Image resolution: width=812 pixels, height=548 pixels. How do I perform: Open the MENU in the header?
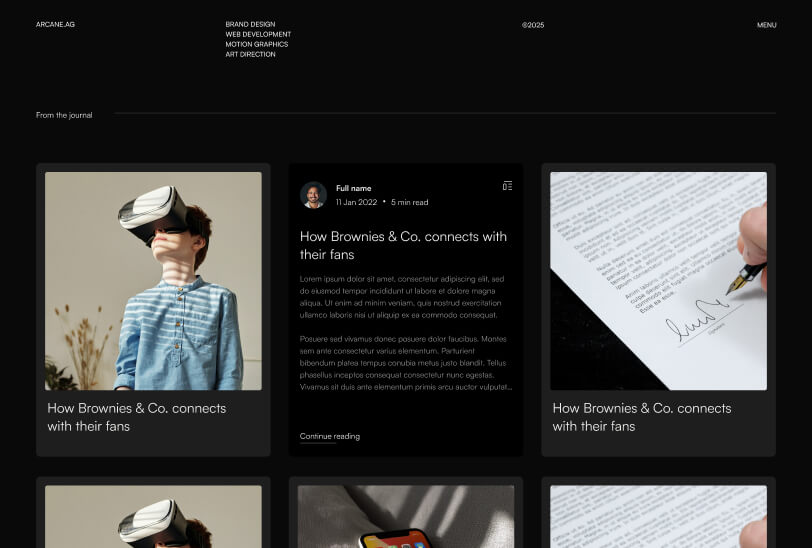766,25
